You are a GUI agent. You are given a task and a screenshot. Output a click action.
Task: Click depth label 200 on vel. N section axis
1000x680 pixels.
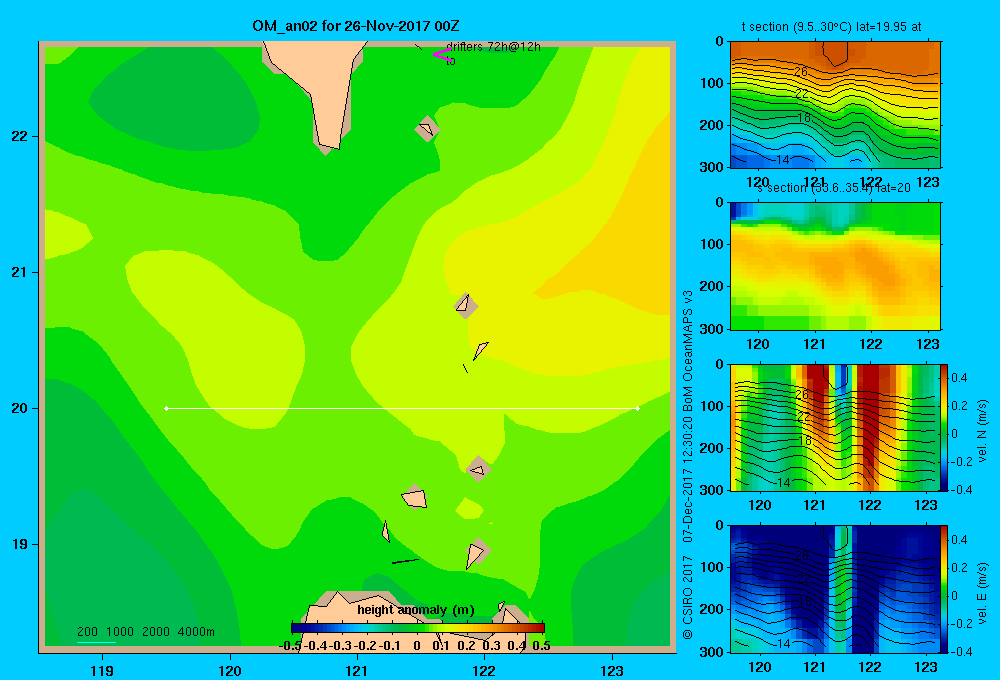[712, 448]
